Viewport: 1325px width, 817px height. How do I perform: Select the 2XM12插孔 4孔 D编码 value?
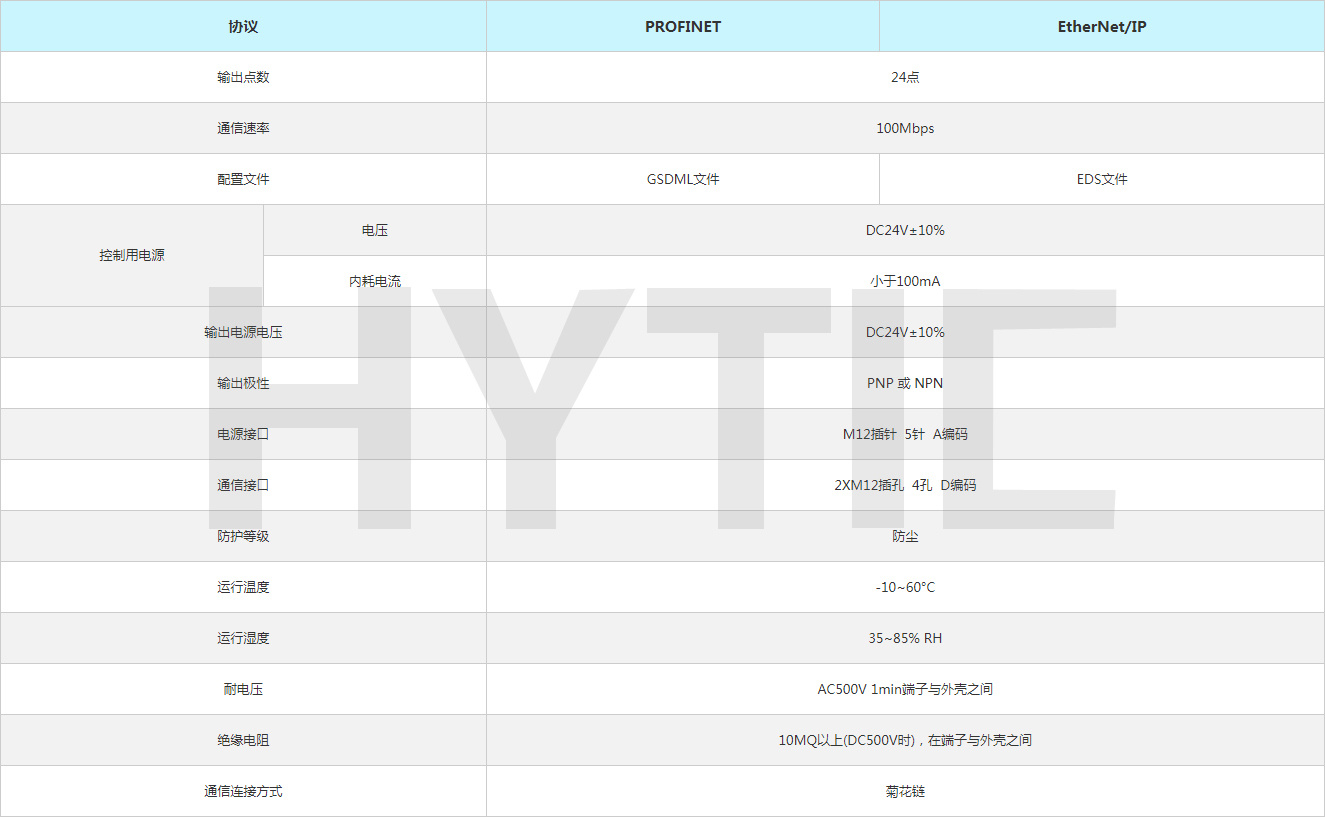(x=905, y=485)
